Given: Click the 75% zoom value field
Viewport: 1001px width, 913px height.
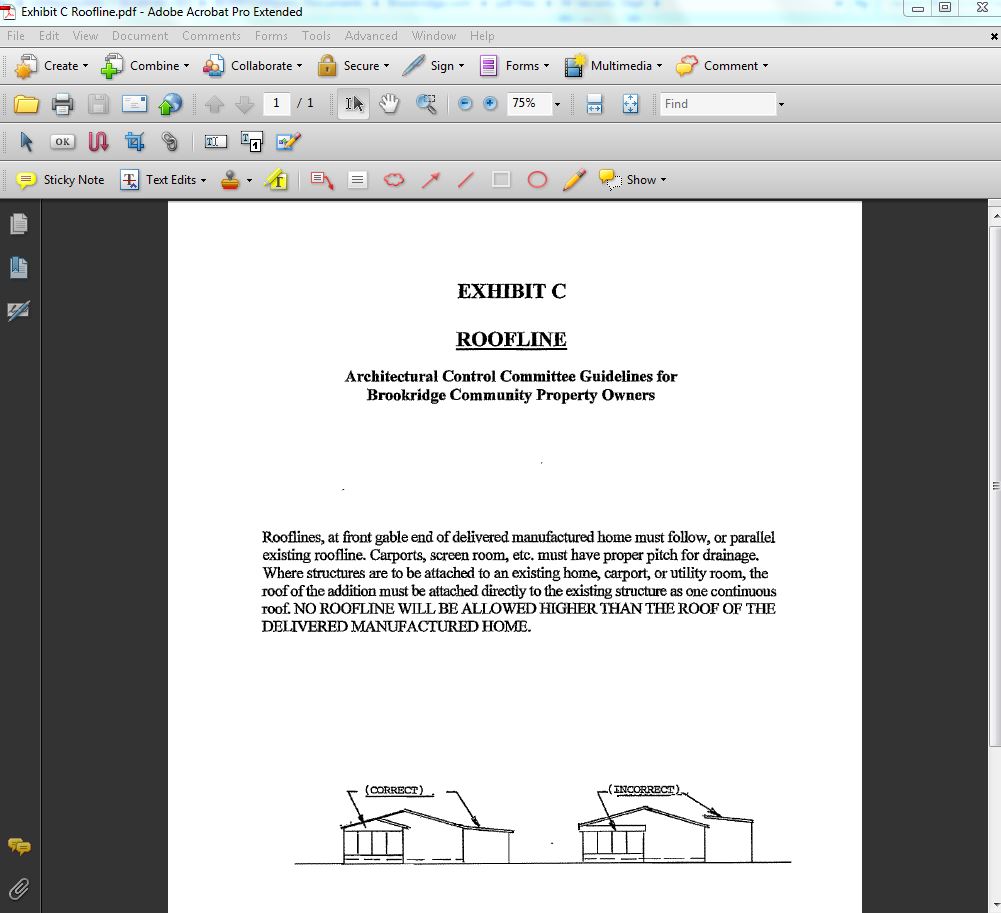Looking at the screenshot, I should coord(529,103).
